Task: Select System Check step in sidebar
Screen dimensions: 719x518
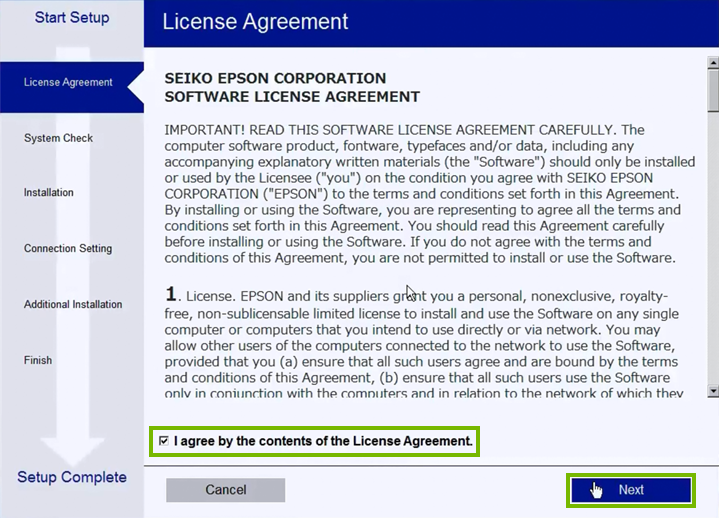Action: tap(58, 138)
